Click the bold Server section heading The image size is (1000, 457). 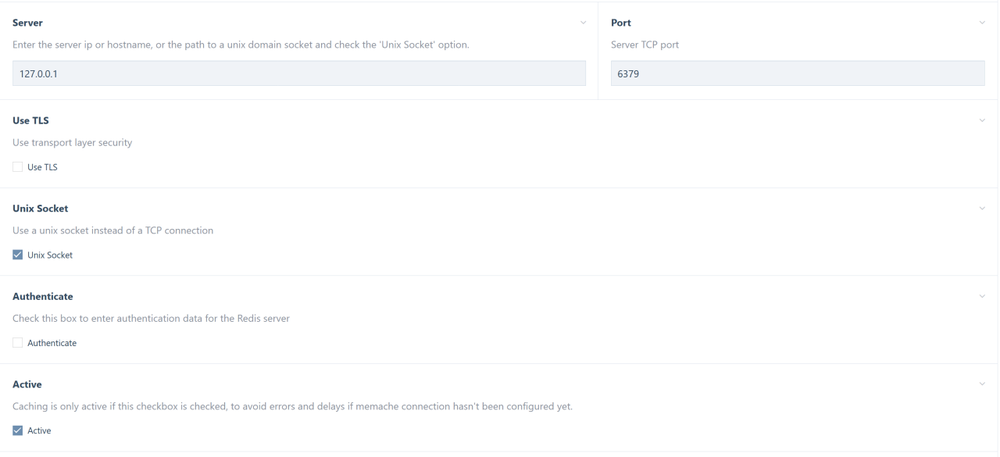[x=28, y=22]
